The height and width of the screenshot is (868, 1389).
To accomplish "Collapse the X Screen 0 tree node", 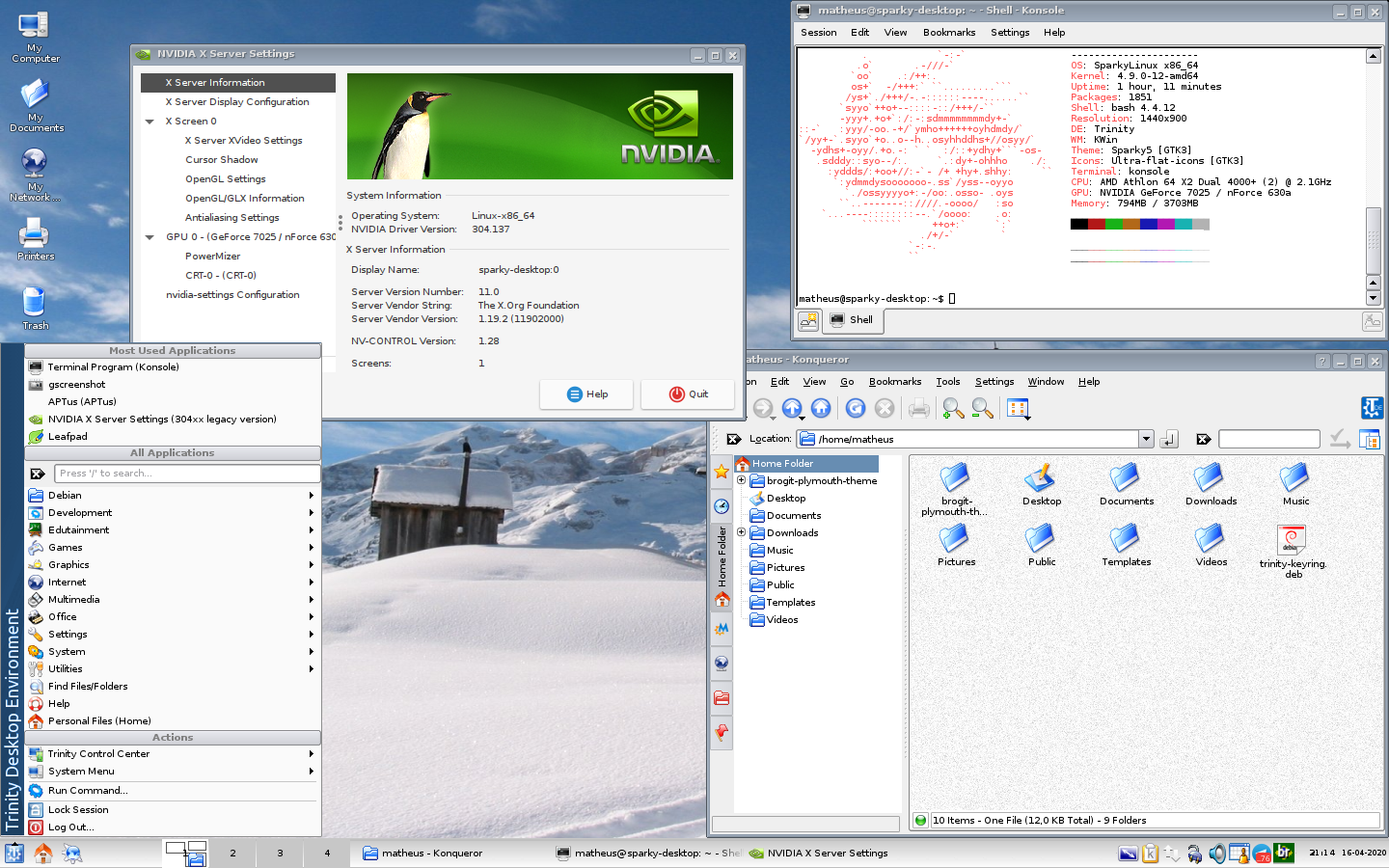I will (x=150, y=122).
